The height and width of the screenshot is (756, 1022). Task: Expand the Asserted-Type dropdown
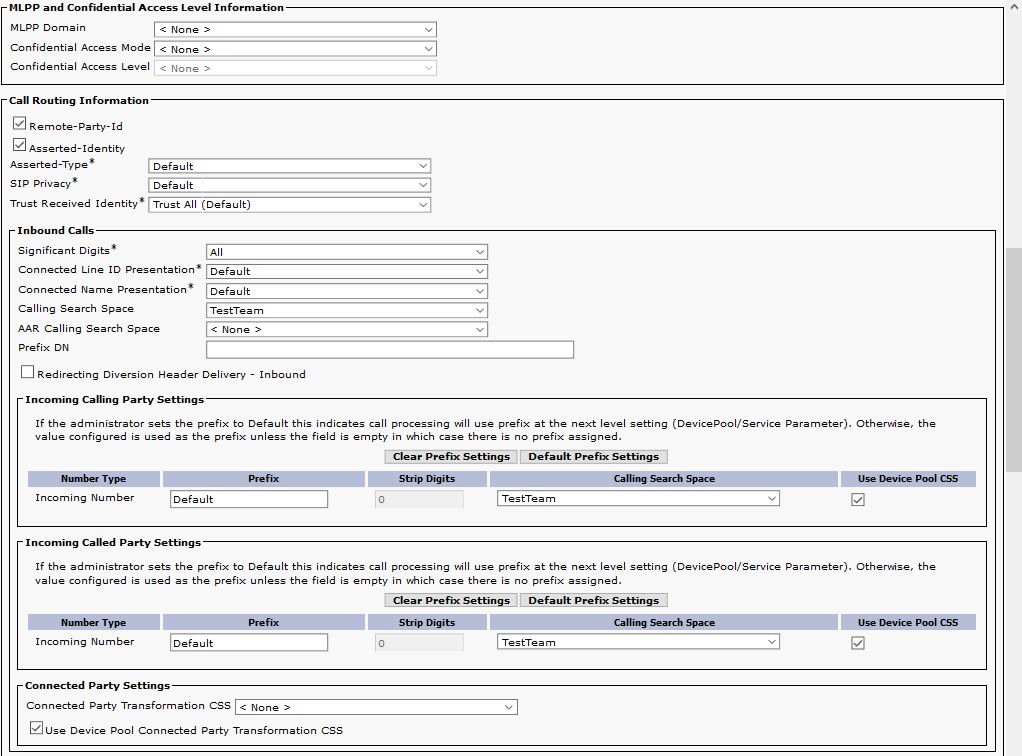289,166
